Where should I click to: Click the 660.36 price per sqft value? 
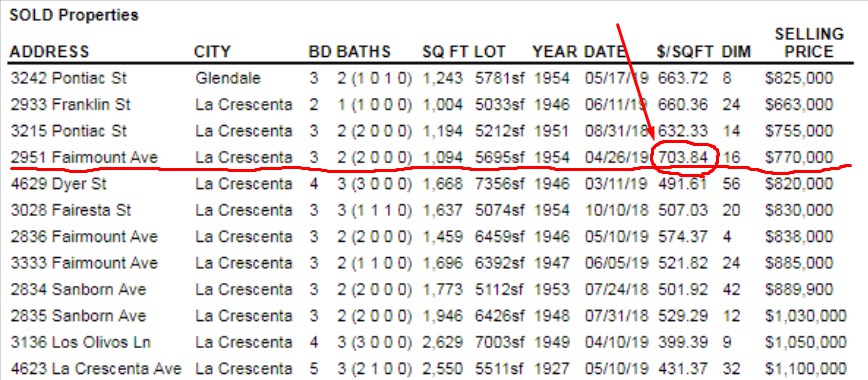click(x=683, y=105)
